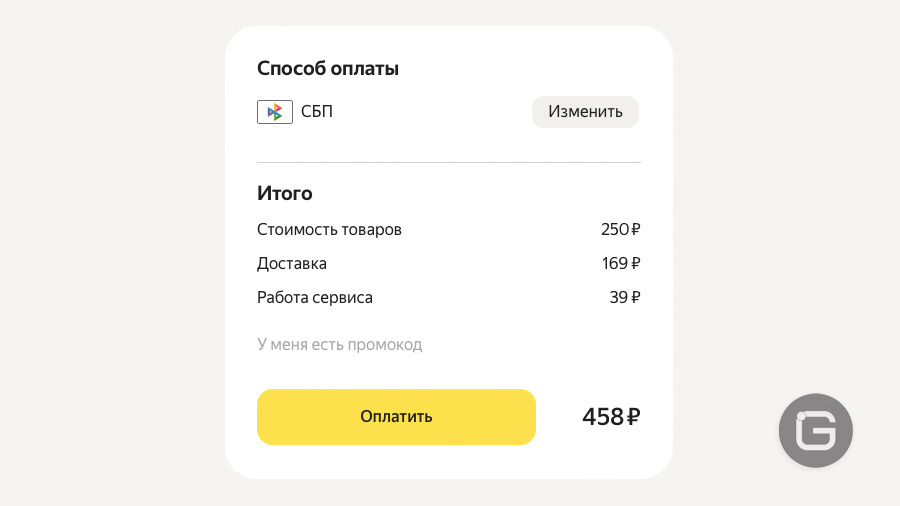
Task: Click the Доставка row label
Action: pyautogui.click(x=292, y=263)
